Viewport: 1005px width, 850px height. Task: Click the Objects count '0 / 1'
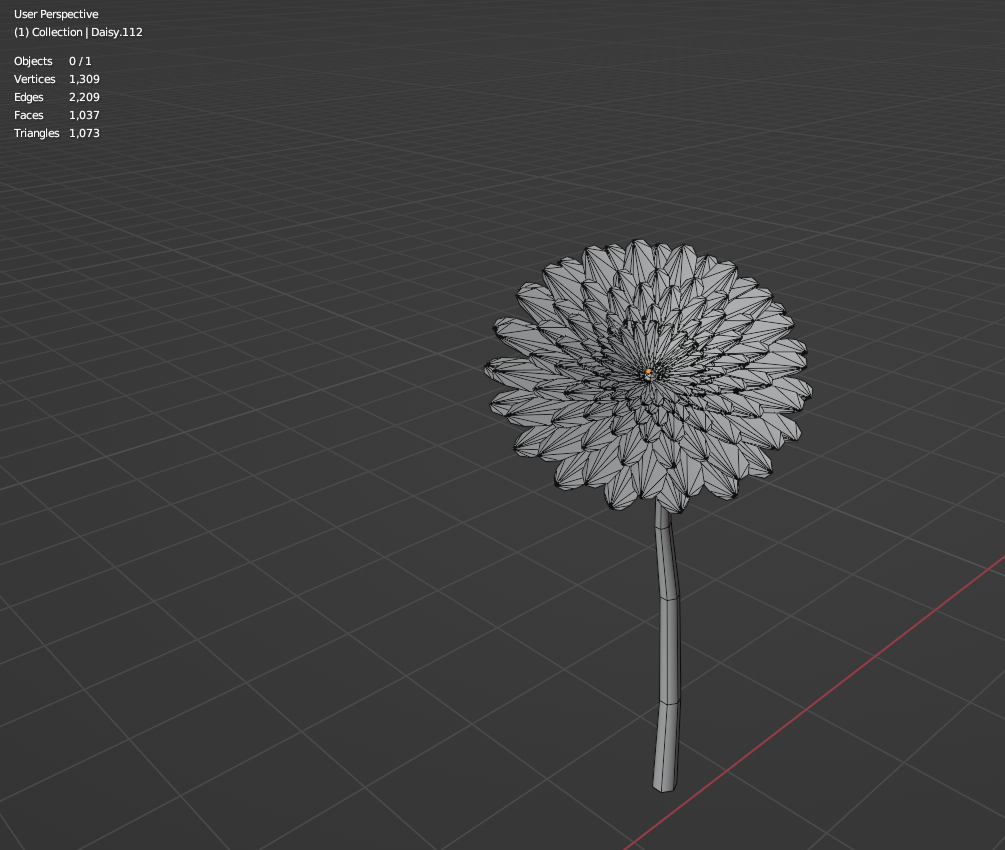80,61
